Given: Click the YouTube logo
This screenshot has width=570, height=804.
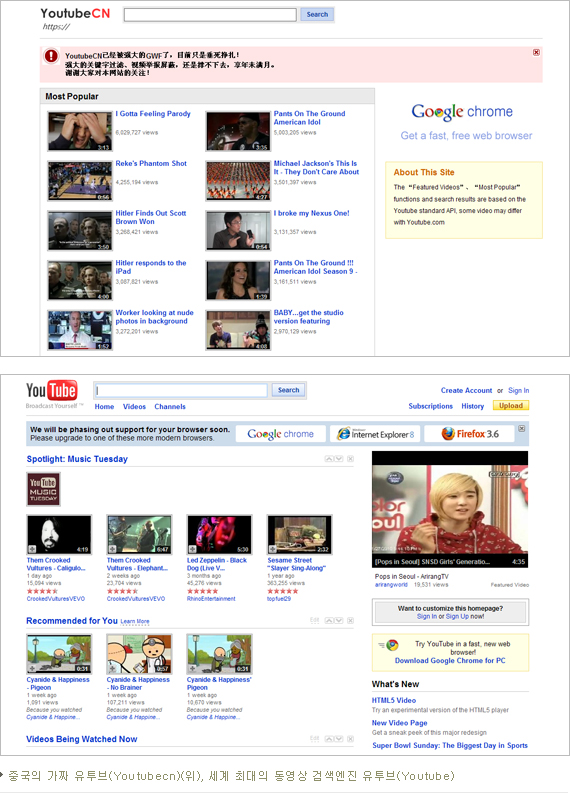Looking at the screenshot, I should click(52, 391).
